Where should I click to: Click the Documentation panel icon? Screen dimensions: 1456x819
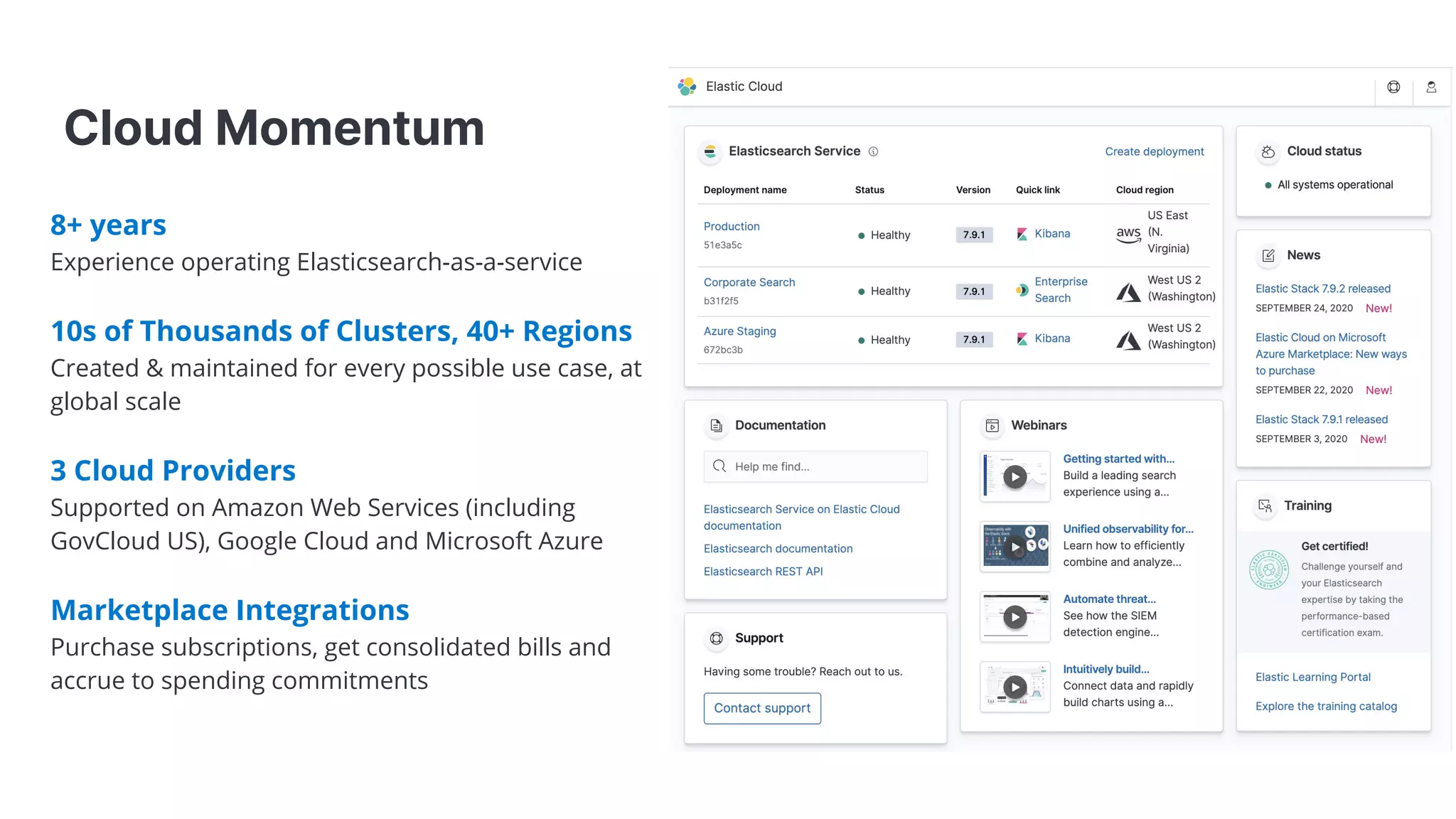717,426
